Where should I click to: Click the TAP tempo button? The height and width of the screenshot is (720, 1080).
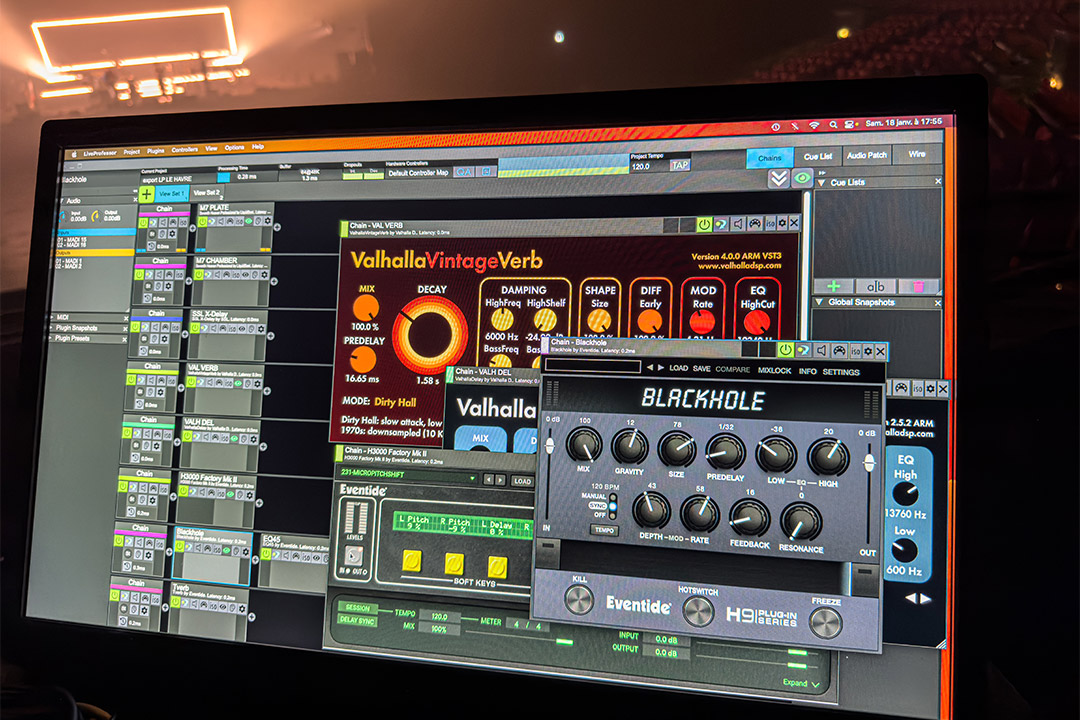[680, 165]
